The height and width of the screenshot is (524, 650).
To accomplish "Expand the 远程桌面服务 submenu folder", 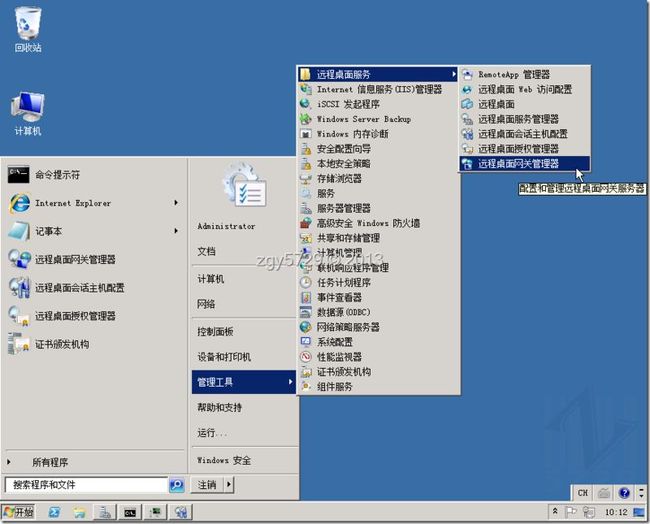I will (378, 75).
